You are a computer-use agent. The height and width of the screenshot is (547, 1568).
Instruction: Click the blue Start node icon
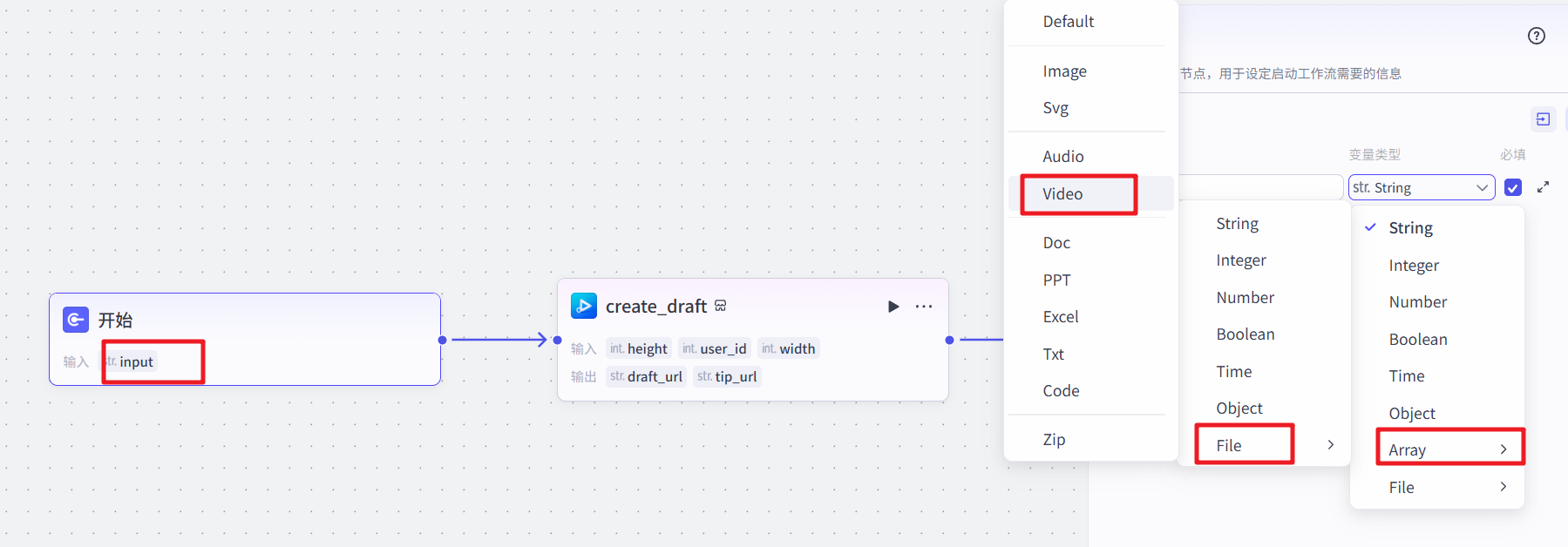[76, 320]
